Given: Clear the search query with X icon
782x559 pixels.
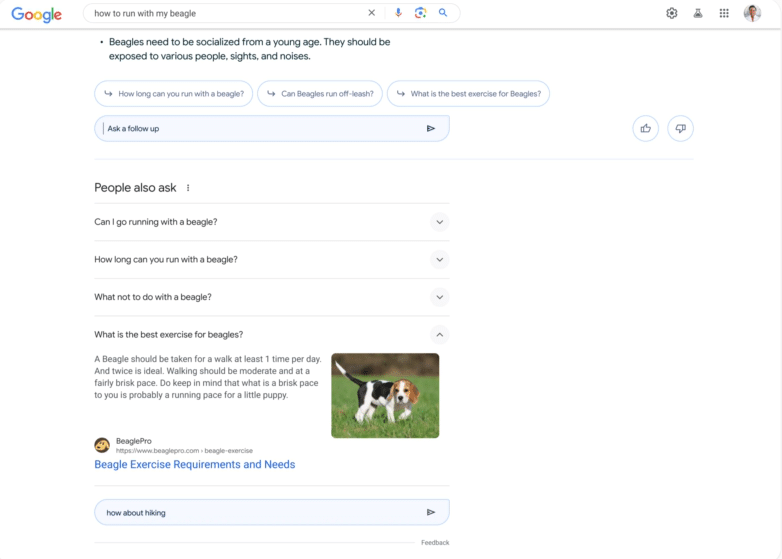Looking at the screenshot, I should 372,13.
